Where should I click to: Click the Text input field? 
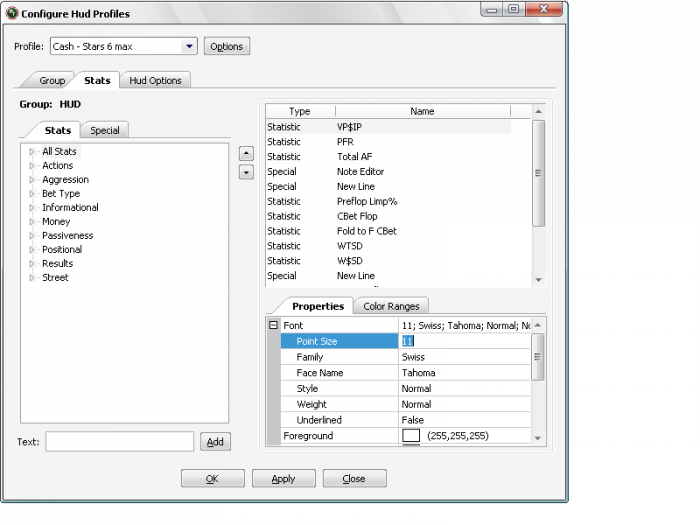tap(120, 442)
